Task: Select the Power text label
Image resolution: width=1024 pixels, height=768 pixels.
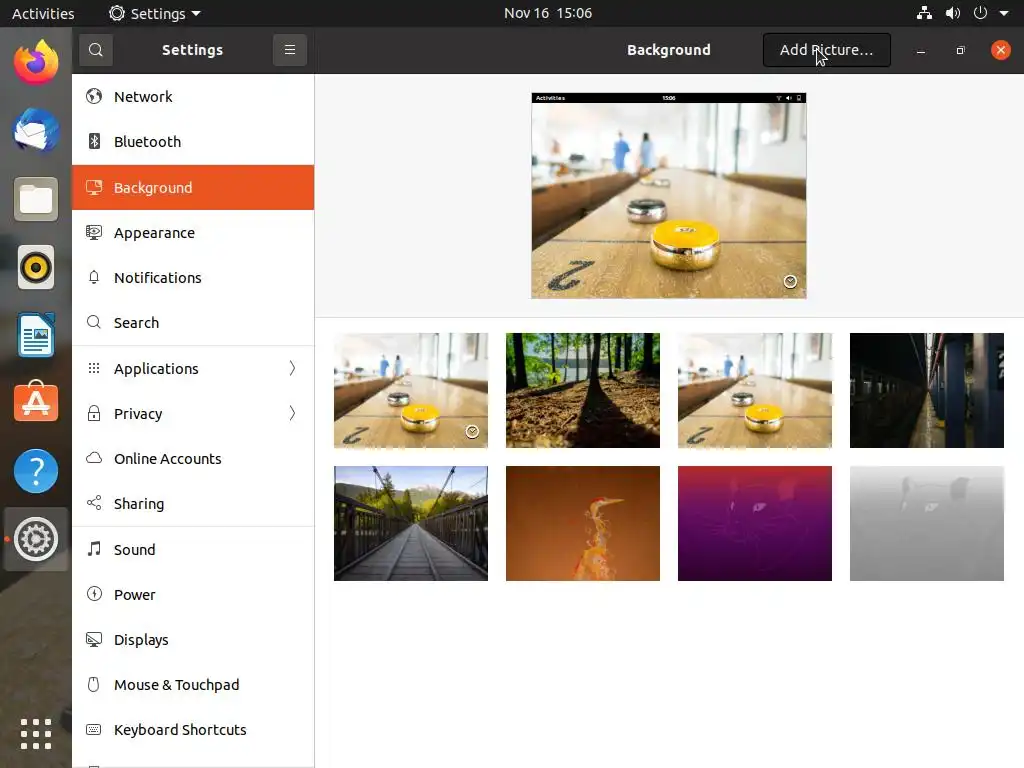Action: tap(135, 594)
